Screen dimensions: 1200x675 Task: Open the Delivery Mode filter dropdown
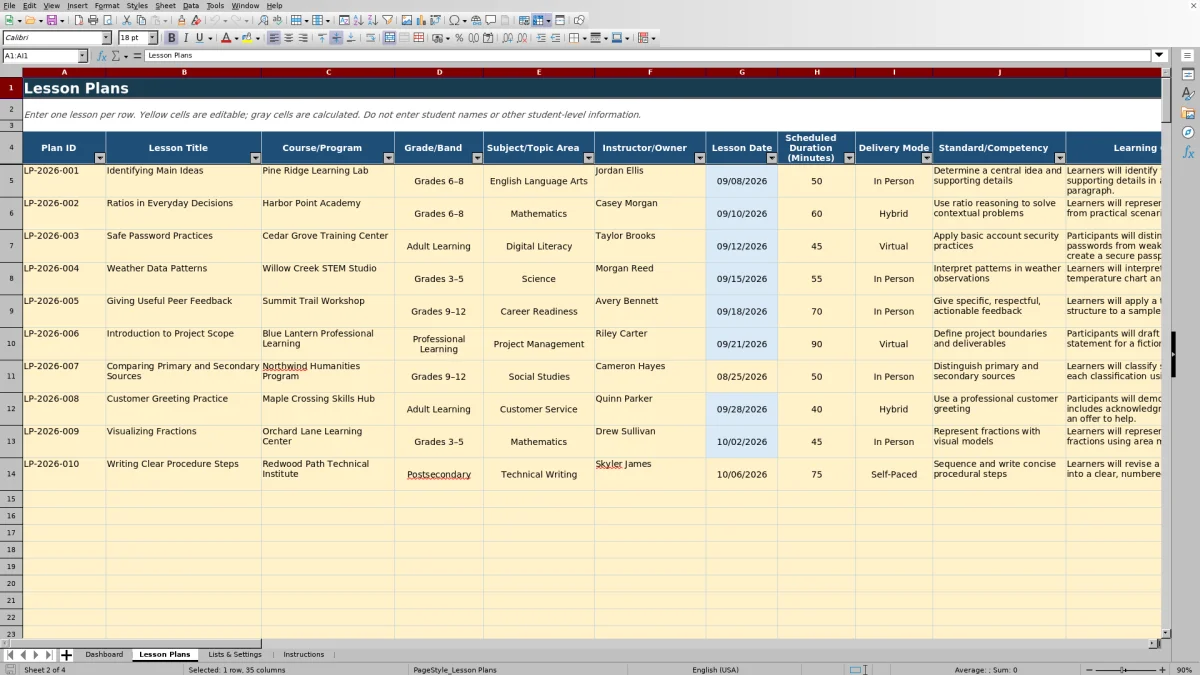[926, 158]
